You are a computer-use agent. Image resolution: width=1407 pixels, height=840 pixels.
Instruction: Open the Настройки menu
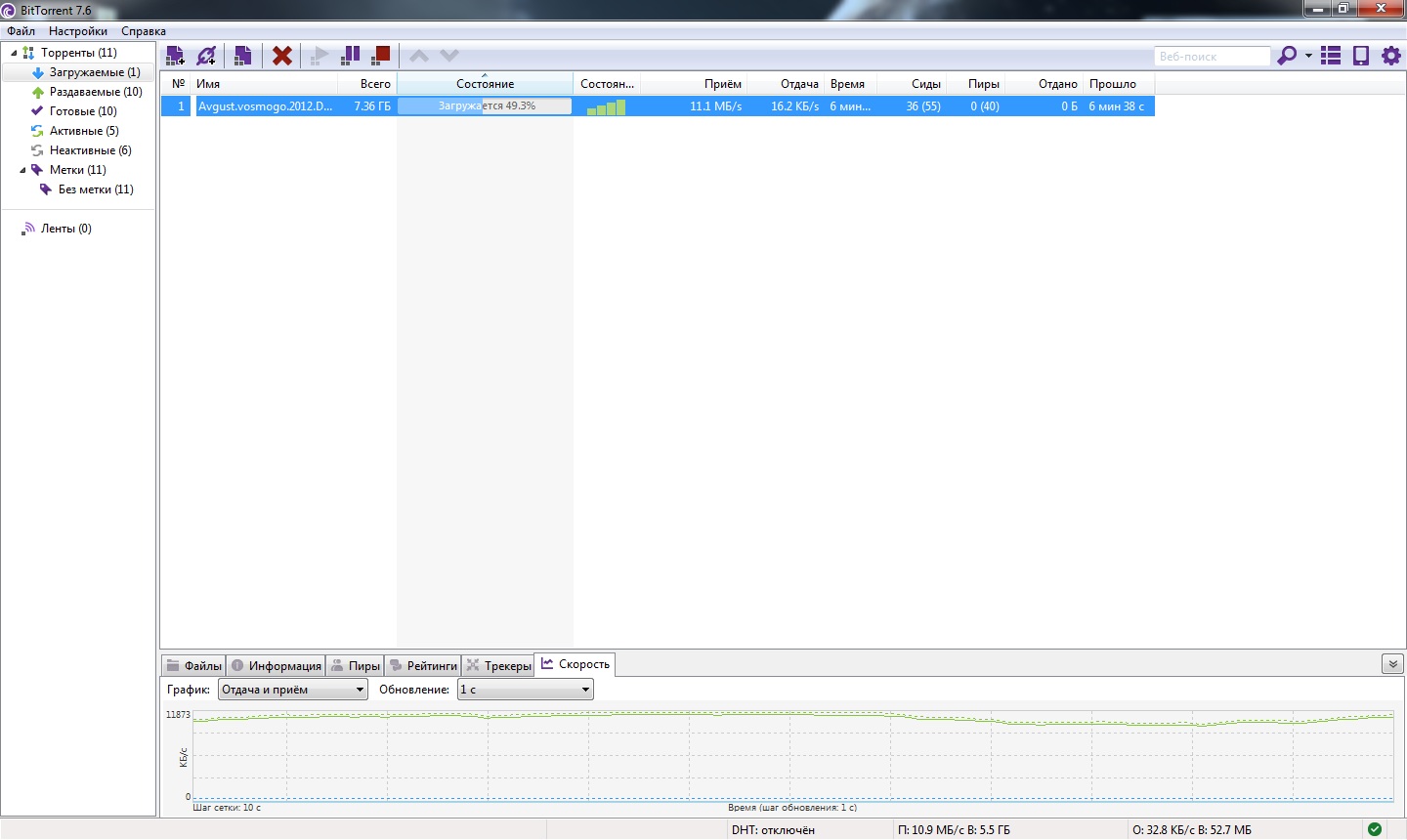(x=78, y=31)
